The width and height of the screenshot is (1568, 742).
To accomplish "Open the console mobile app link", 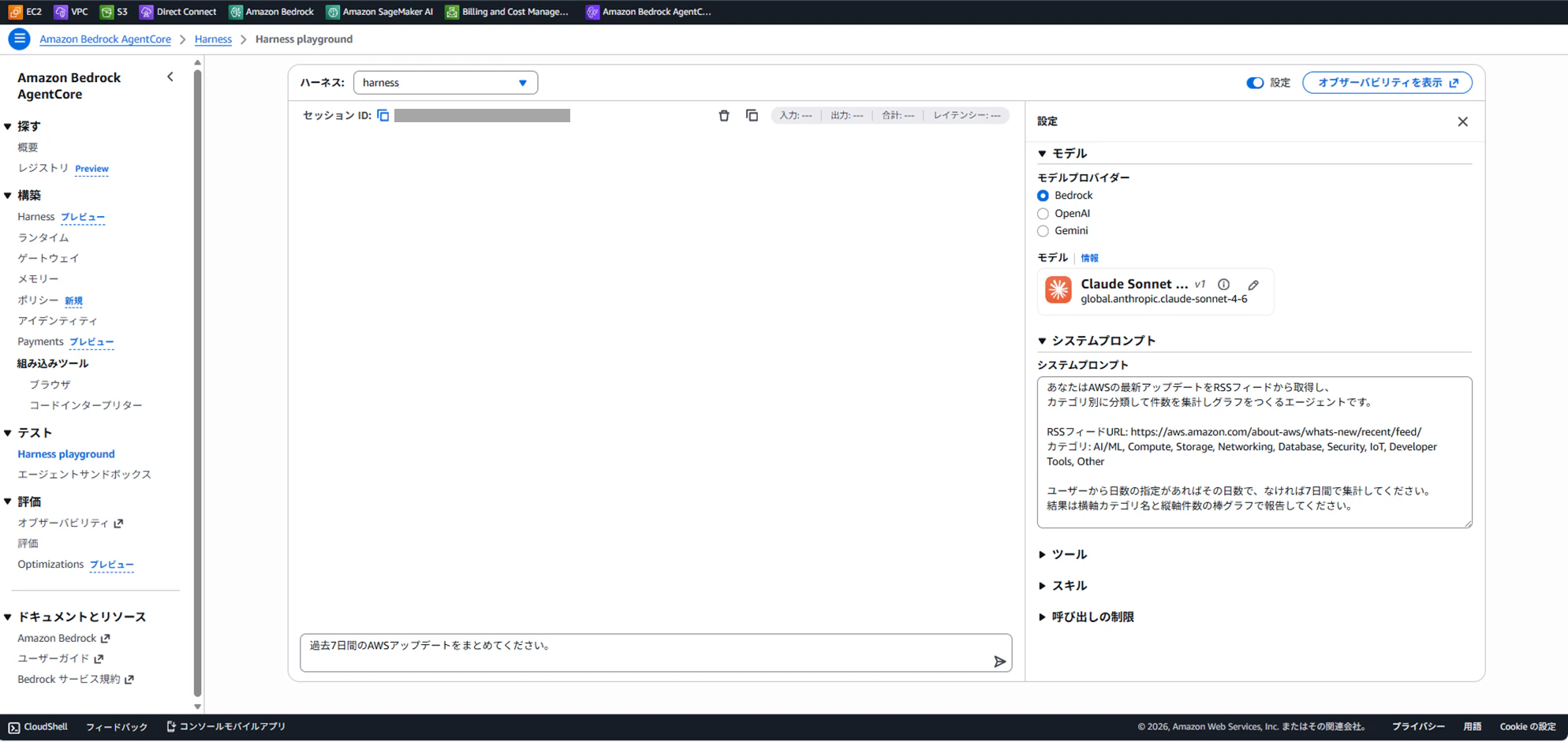I will click(226, 727).
